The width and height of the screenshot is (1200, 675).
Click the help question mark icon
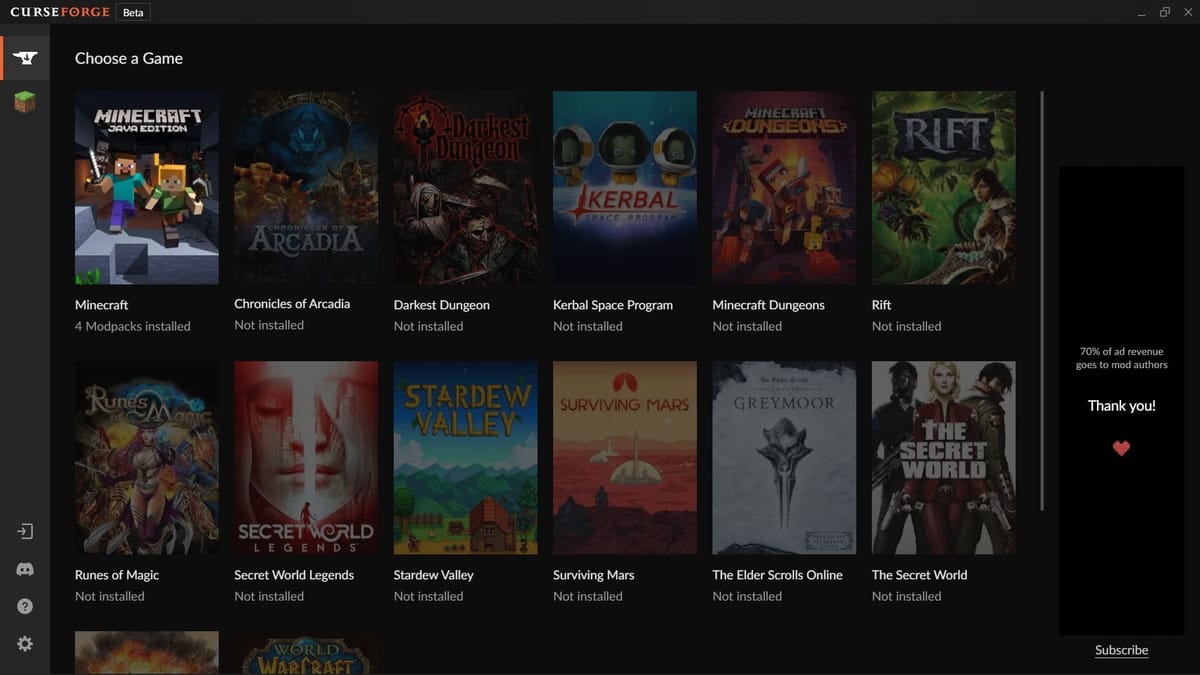[25, 606]
